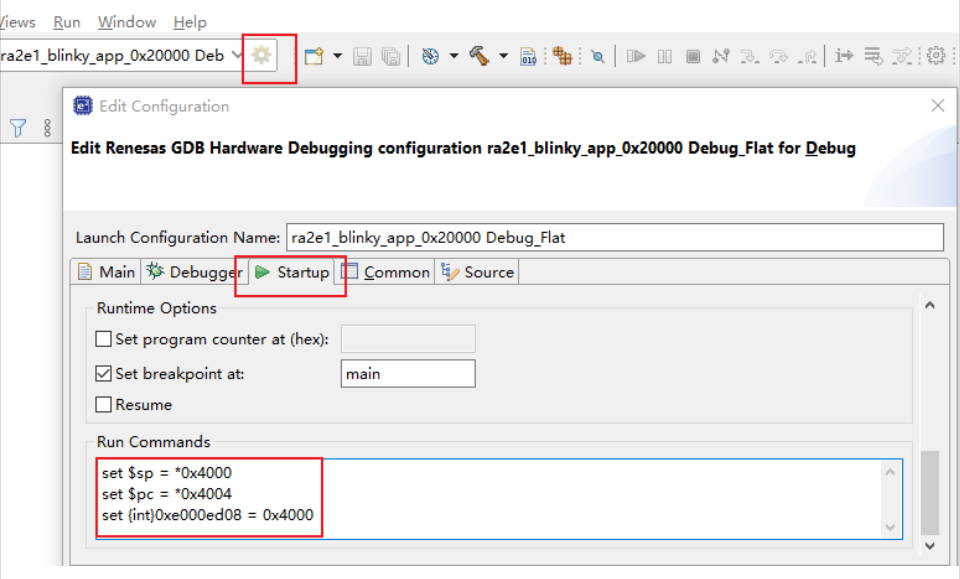
Task: Click the filter funnel icon in left panel
Action: pyautogui.click(x=18, y=128)
